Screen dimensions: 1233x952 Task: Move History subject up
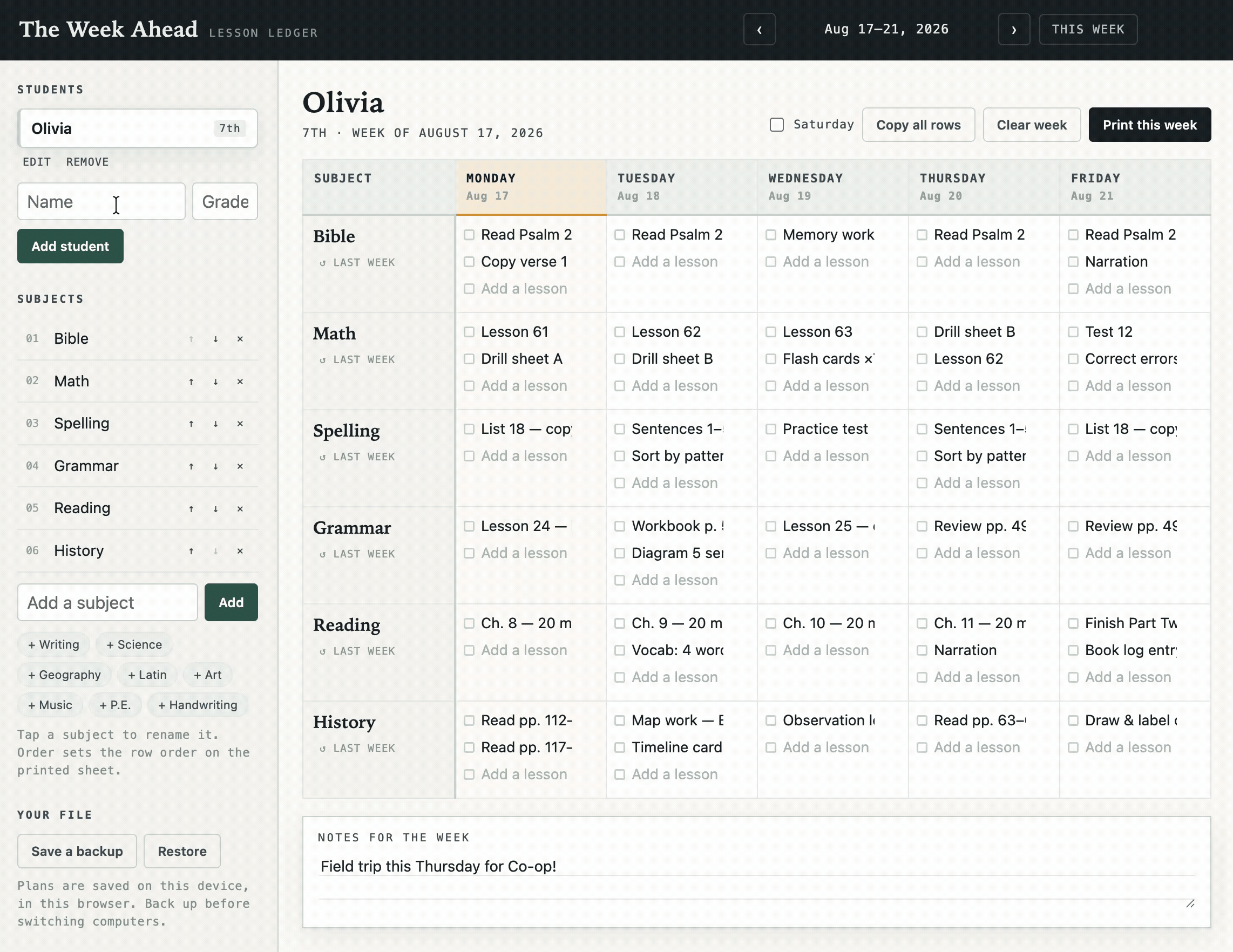192,551
